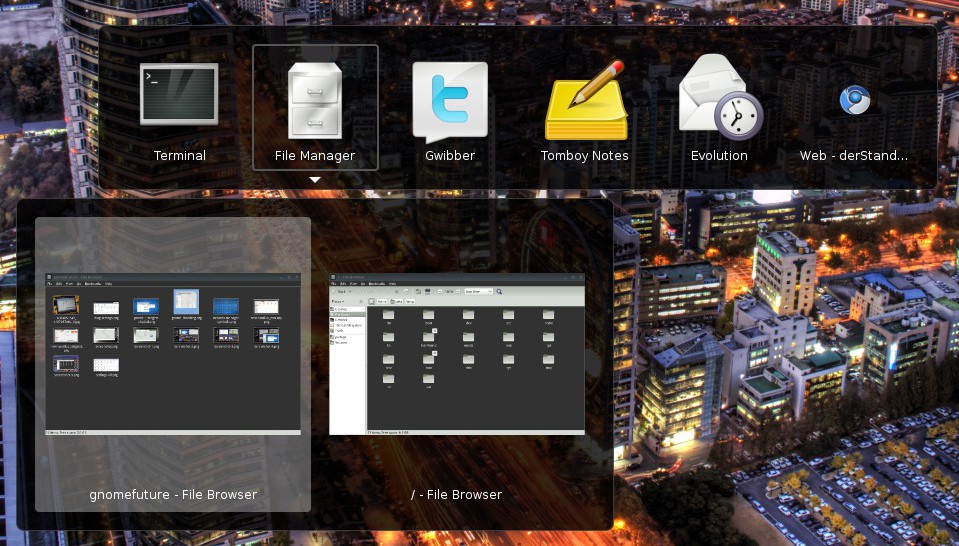Click the "gnomefuture - File Browser" caption
The height and width of the screenshot is (546, 959).
[173, 494]
